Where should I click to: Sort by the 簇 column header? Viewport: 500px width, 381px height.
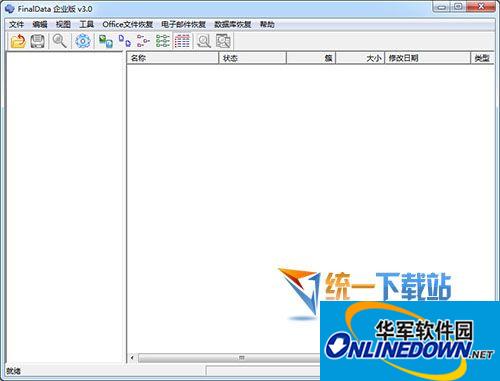click(311, 58)
